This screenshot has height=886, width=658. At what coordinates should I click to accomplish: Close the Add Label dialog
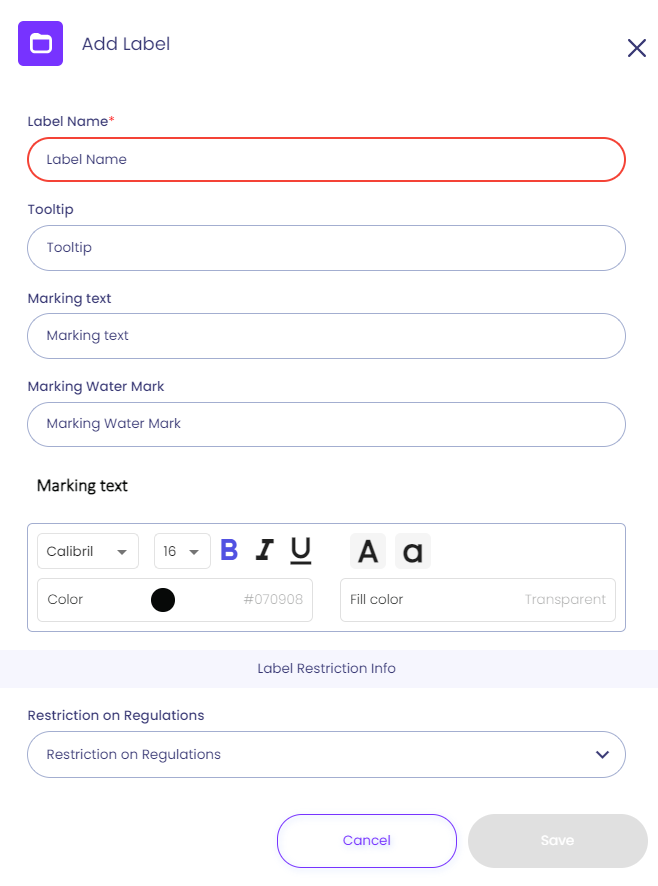click(636, 48)
